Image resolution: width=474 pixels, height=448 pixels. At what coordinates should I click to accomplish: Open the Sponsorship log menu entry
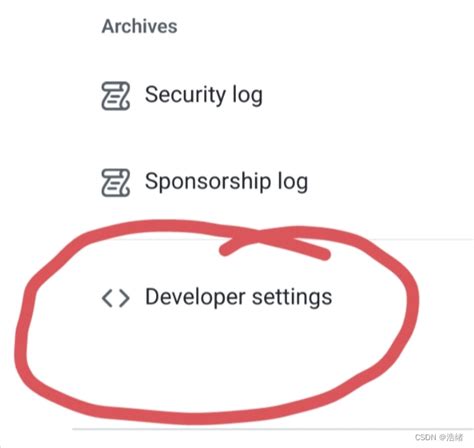[x=204, y=183]
